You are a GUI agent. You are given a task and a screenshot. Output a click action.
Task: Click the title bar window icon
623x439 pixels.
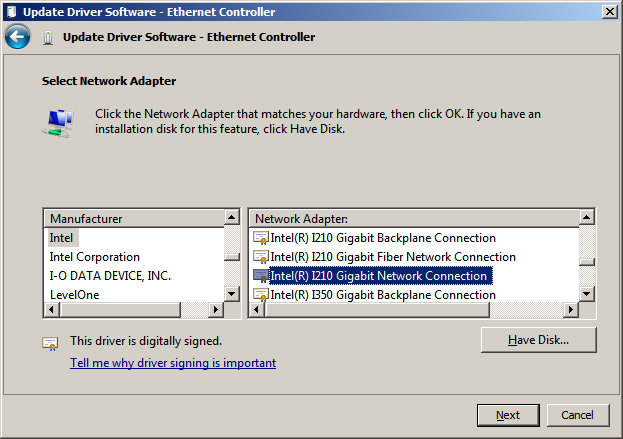point(11,12)
